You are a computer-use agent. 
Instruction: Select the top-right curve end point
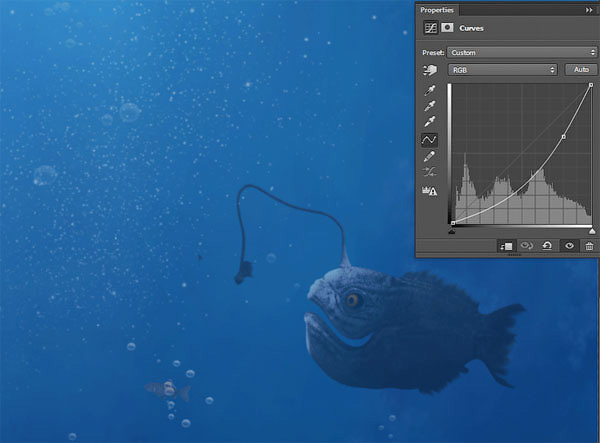tap(591, 85)
